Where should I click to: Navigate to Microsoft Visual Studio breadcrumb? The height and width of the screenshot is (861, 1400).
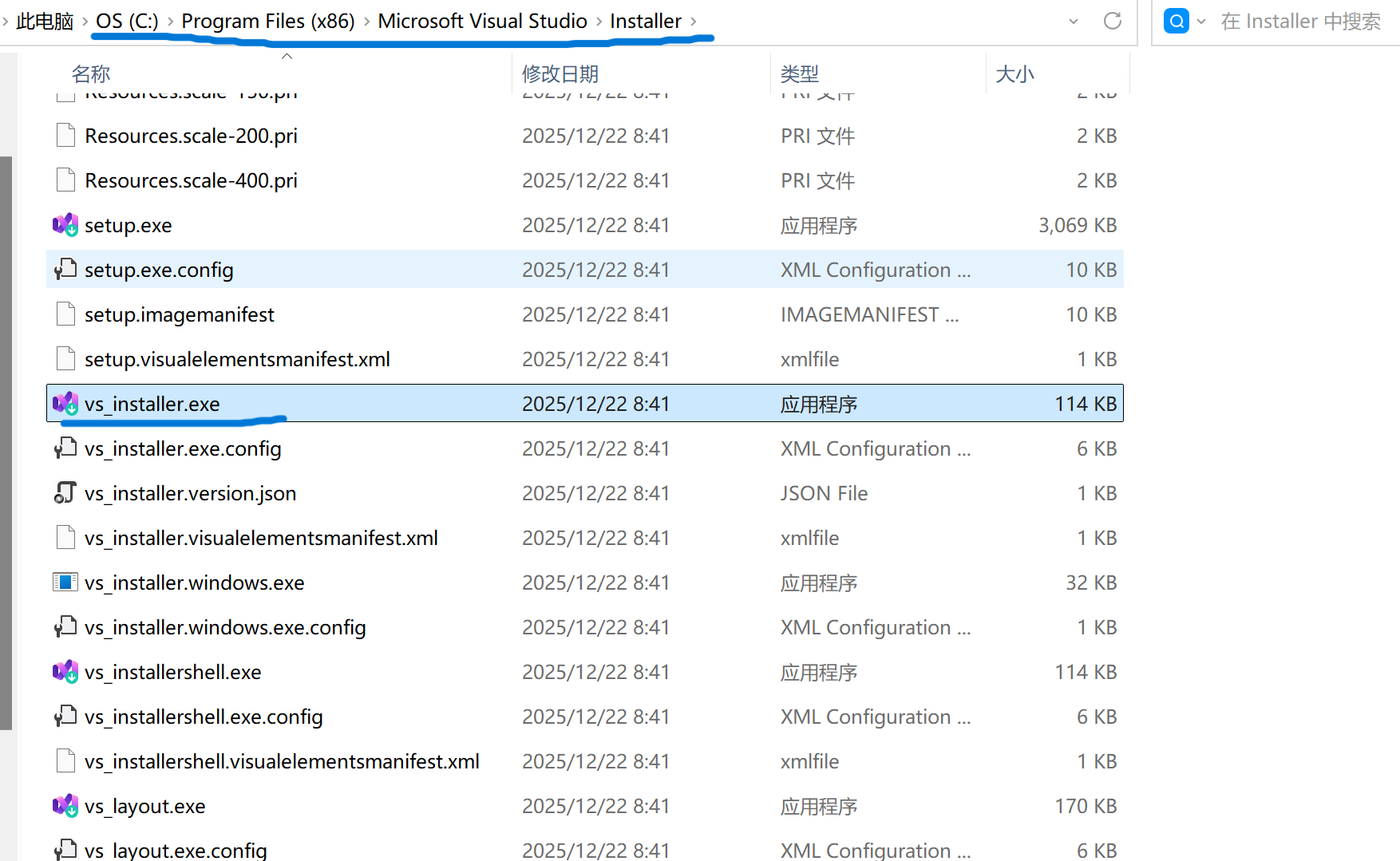pyautogui.click(x=482, y=22)
